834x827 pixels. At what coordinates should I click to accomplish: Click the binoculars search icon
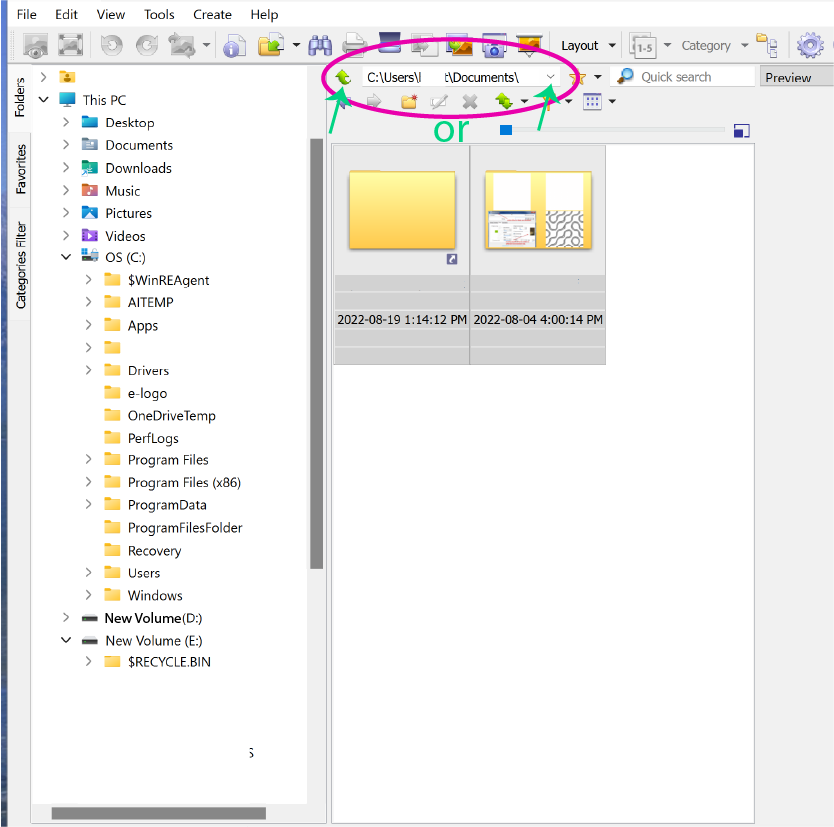click(x=321, y=45)
